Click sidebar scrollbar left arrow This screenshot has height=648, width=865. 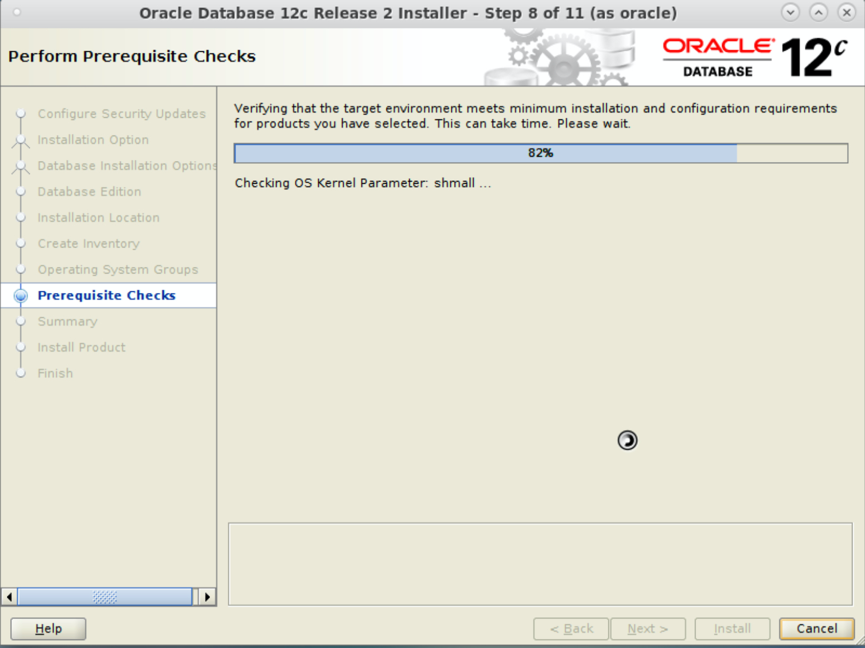point(9,597)
